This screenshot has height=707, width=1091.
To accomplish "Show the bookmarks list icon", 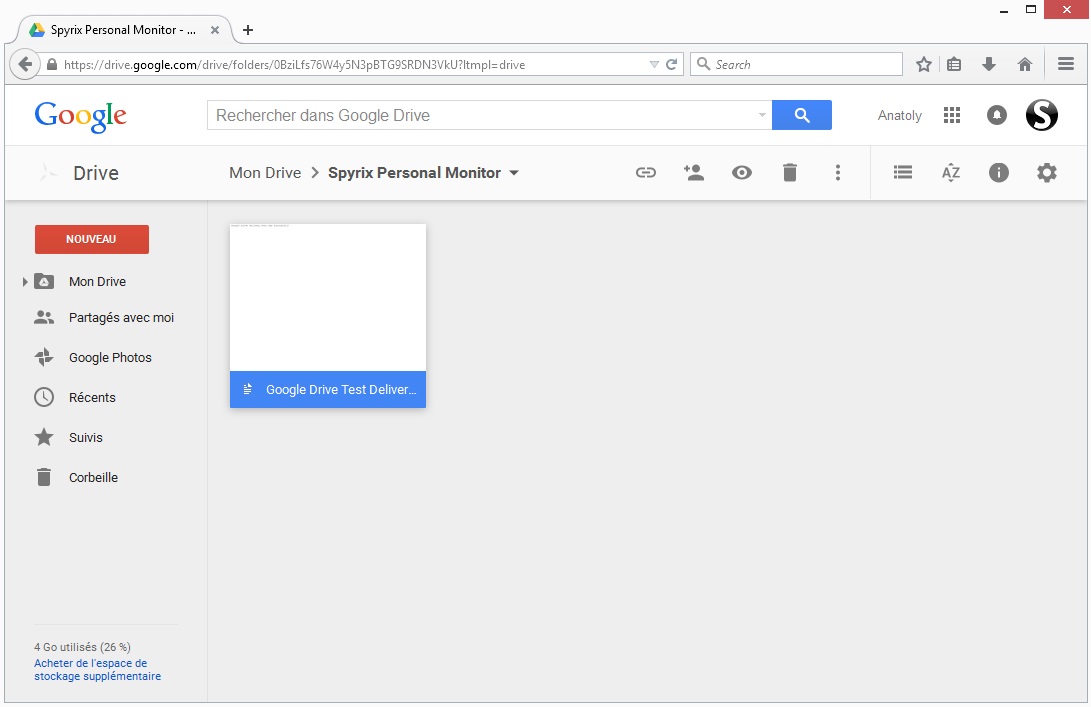I will click(x=954, y=65).
